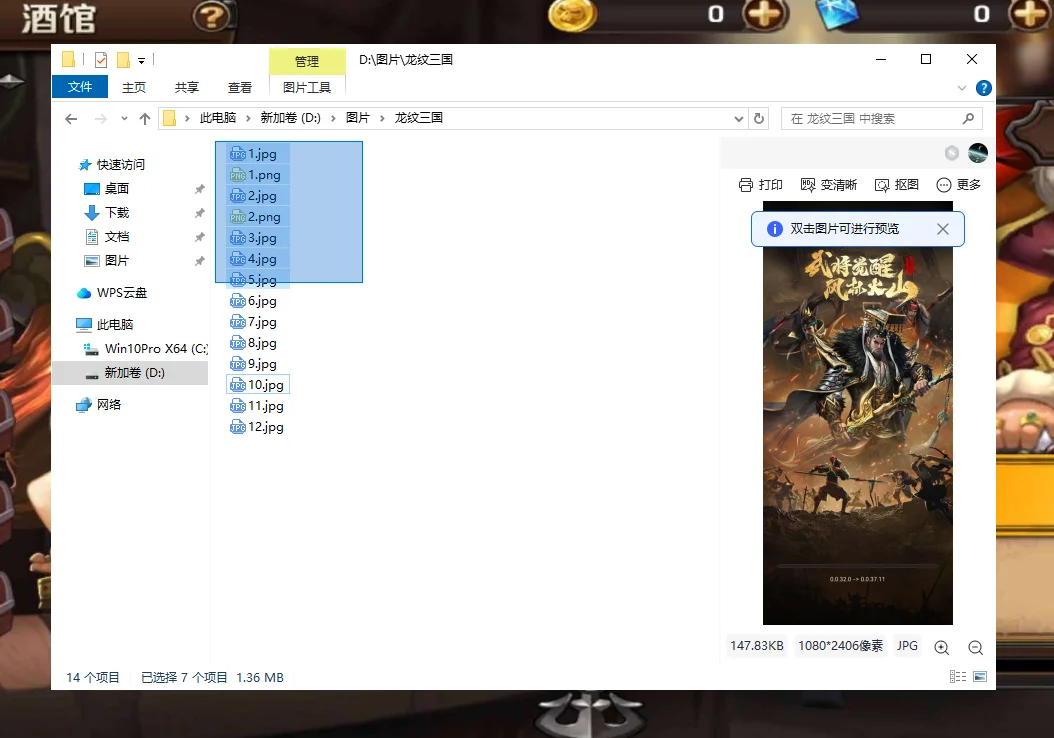Click the plus button next to gold coin
Image resolution: width=1054 pixels, height=738 pixels.
tap(764, 13)
